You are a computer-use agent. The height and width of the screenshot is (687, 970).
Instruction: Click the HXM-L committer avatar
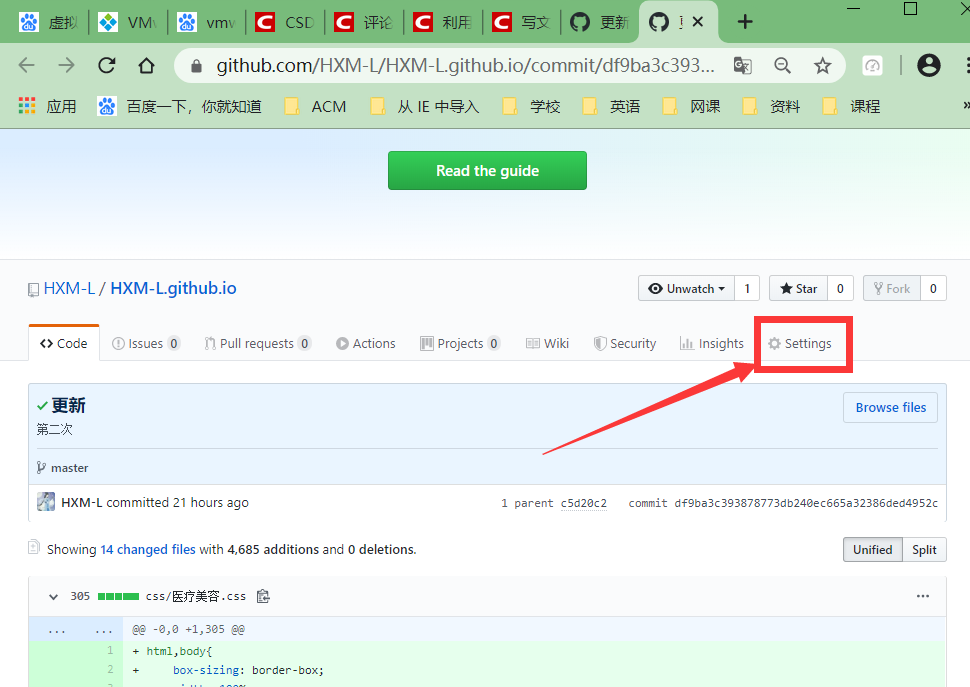(x=46, y=501)
